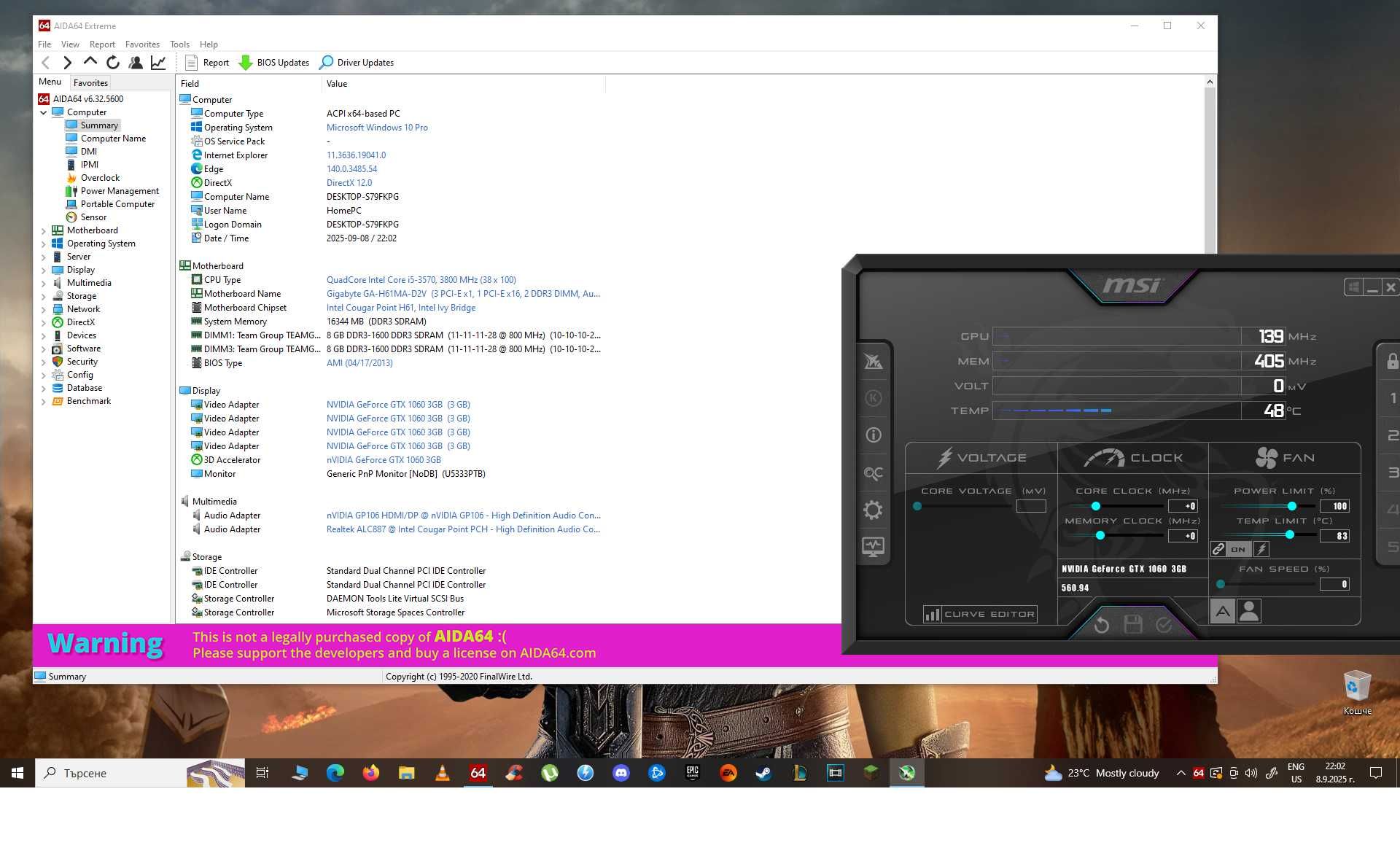Open Firefox from the taskbar
This screenshot has height=848, width=1400.
coord(371,773)
